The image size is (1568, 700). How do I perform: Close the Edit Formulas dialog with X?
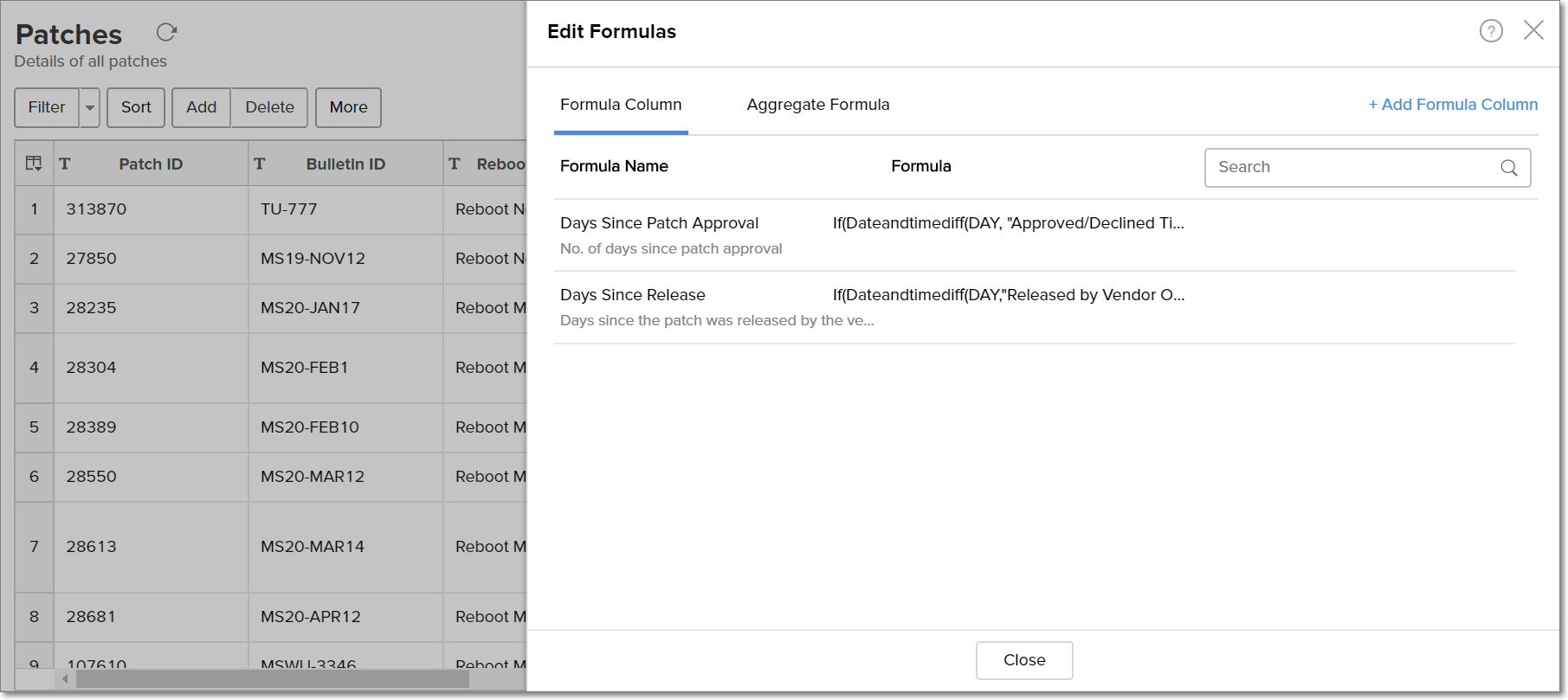[1533, 30]
